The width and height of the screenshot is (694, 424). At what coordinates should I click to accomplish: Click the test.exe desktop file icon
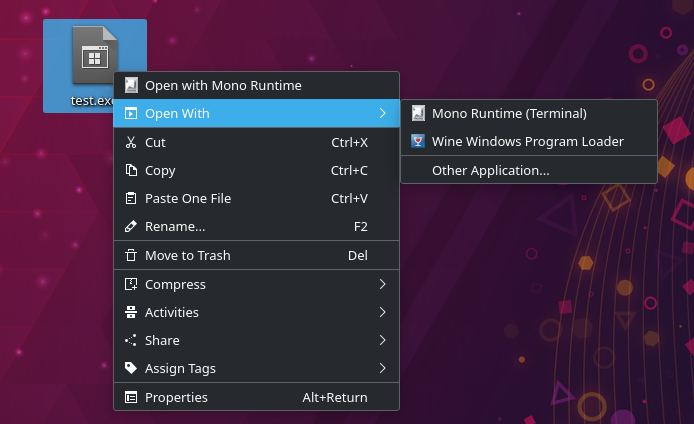point(94,55)
